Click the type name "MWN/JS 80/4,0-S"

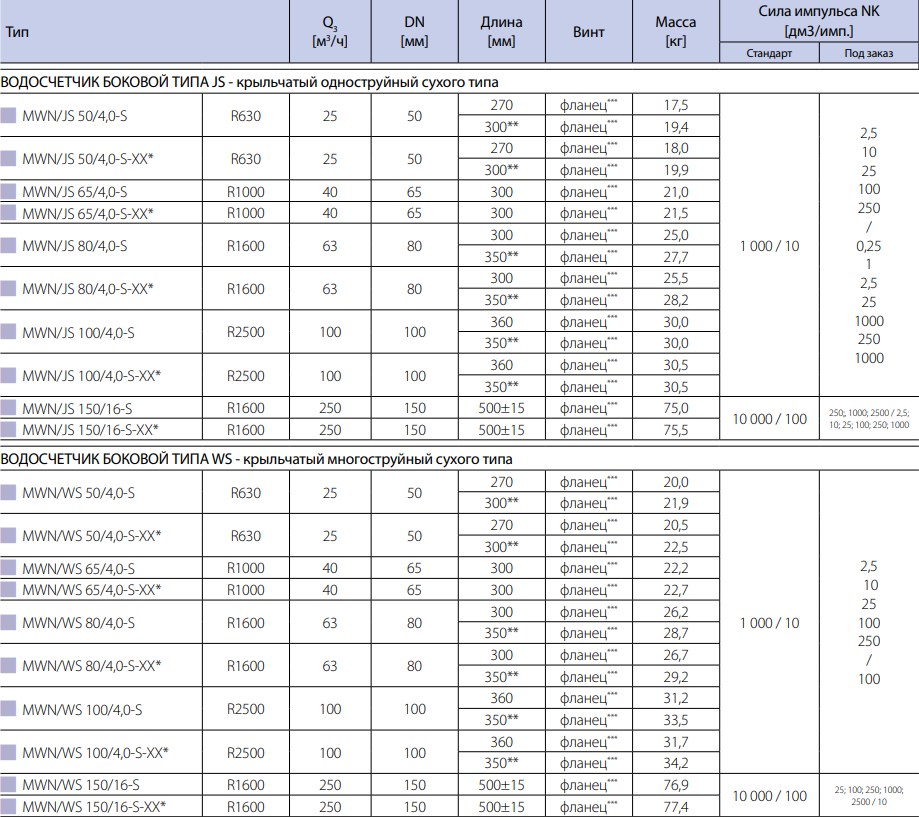[74, 246]
